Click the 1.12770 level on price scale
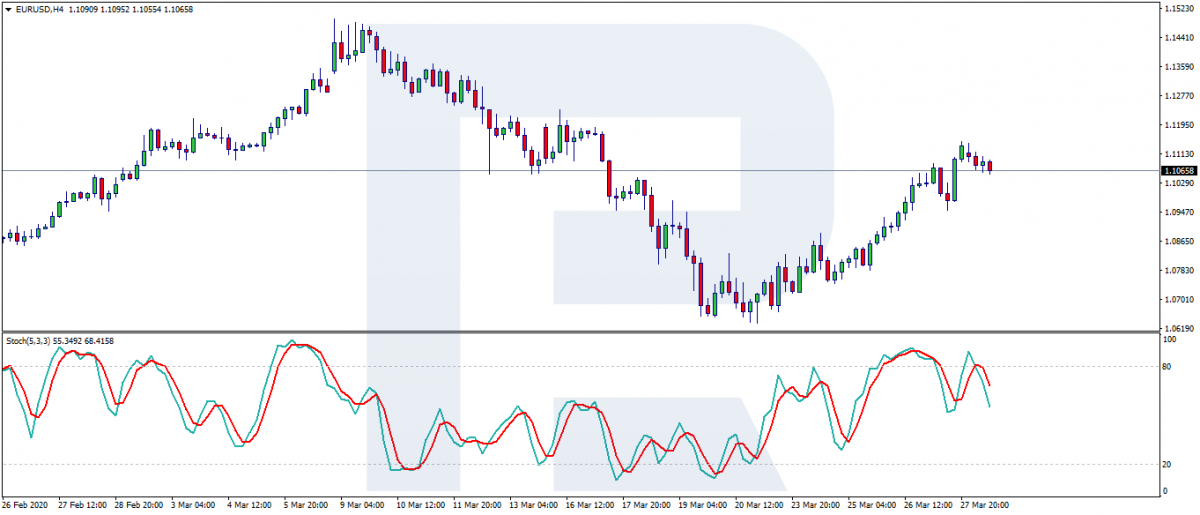This screenshot has height=515, width=1200. point(1178,96)
